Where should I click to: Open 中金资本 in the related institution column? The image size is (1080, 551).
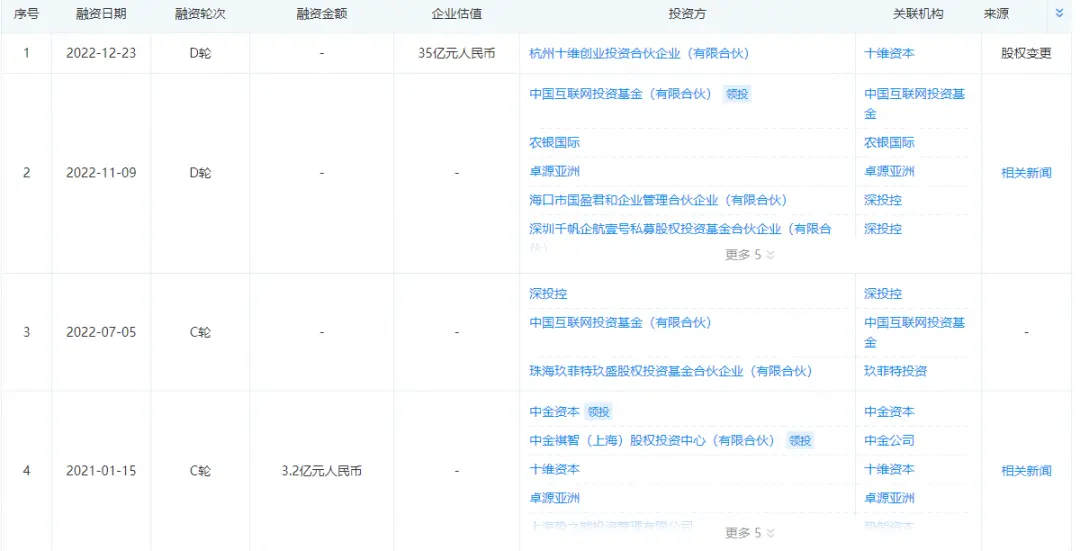point(889,412)
